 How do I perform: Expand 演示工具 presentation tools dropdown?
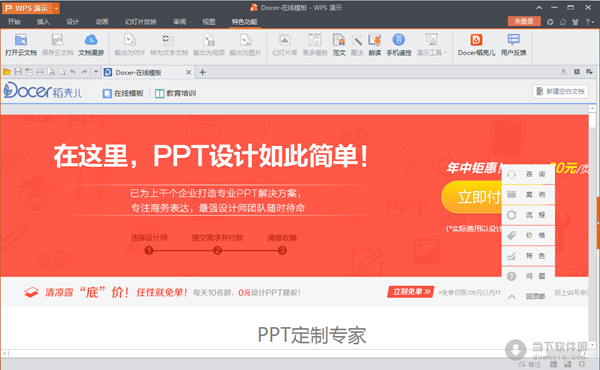coord(432,45)
